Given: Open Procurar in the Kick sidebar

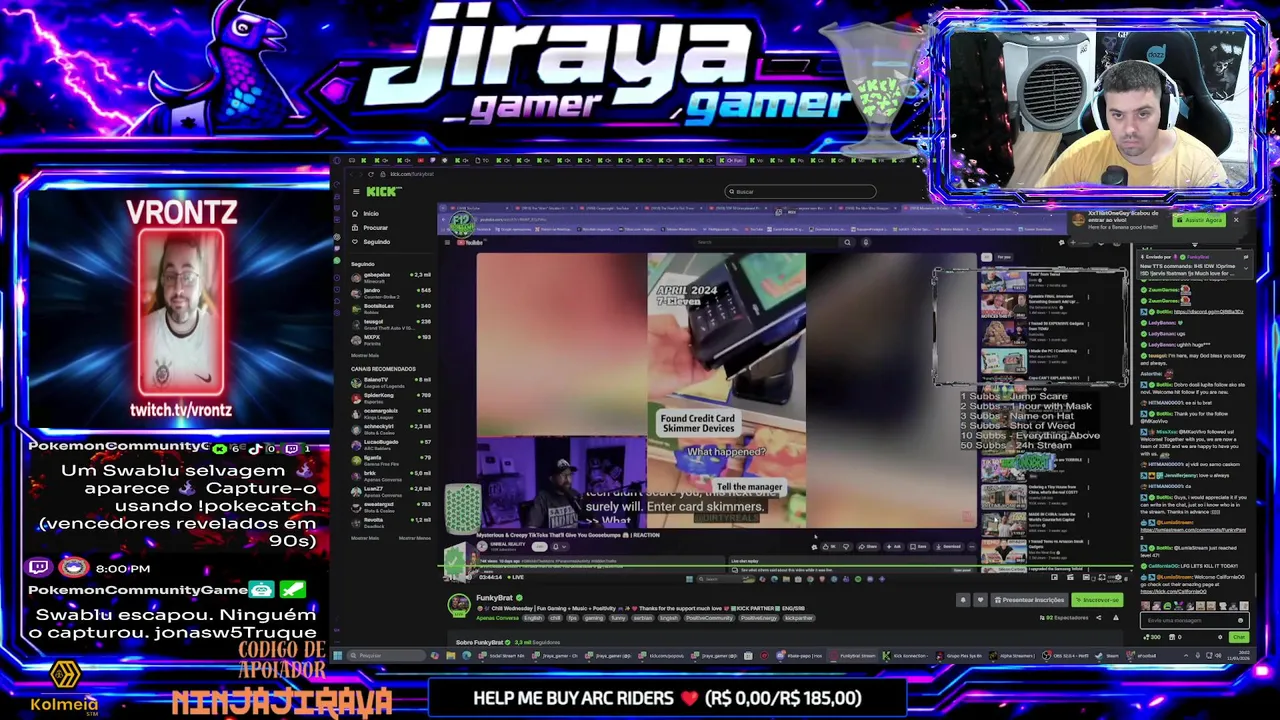Looking at the screenshot, I should pos(375,228).
